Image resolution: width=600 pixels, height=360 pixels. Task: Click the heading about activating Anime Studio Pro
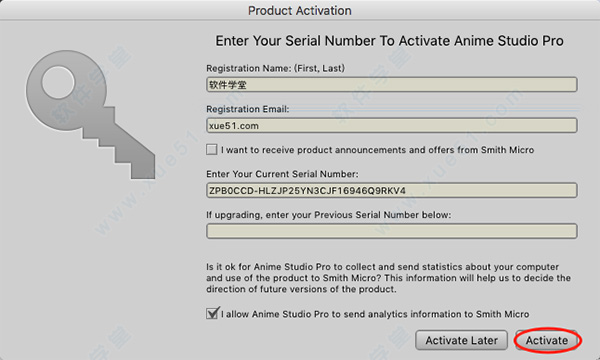tap(389, 41)
